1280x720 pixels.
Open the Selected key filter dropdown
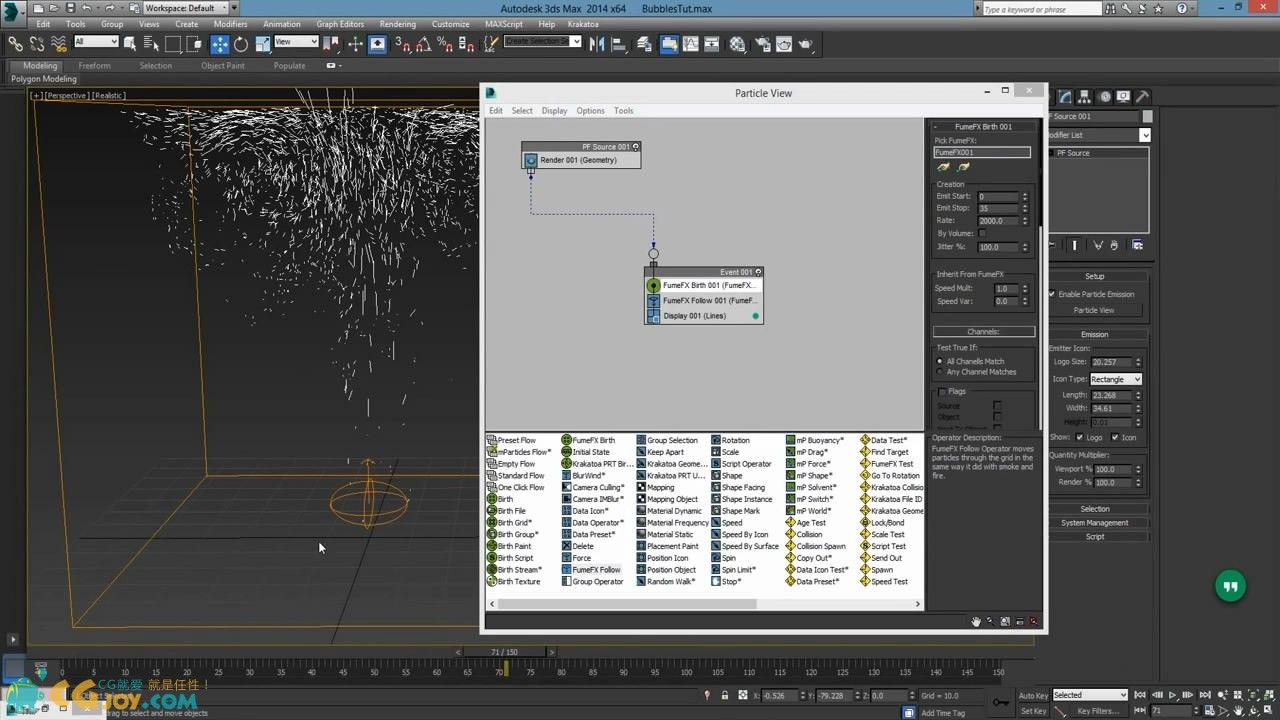click(x=1090, y=695)
